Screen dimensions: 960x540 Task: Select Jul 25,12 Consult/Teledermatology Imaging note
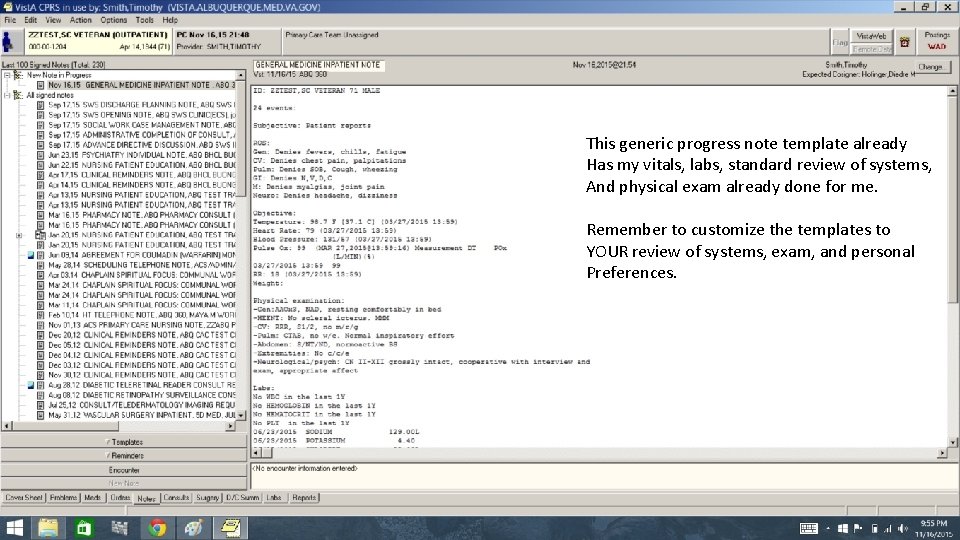tap(141, 405)
